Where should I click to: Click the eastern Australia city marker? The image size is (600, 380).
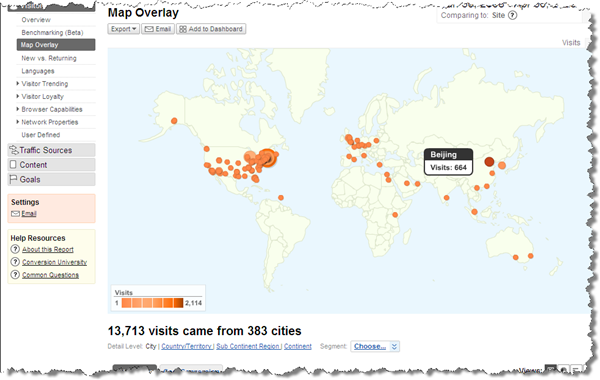[x=530, y=256]
